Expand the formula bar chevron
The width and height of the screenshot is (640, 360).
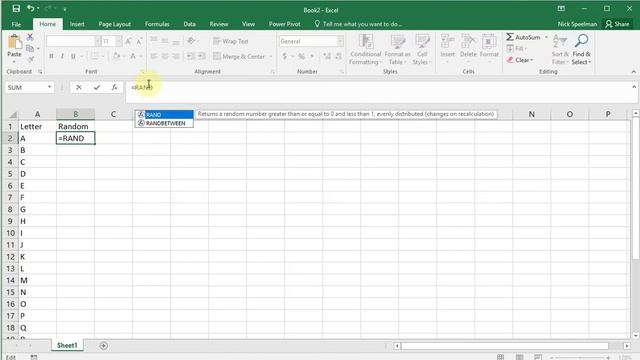coord(634,87)
